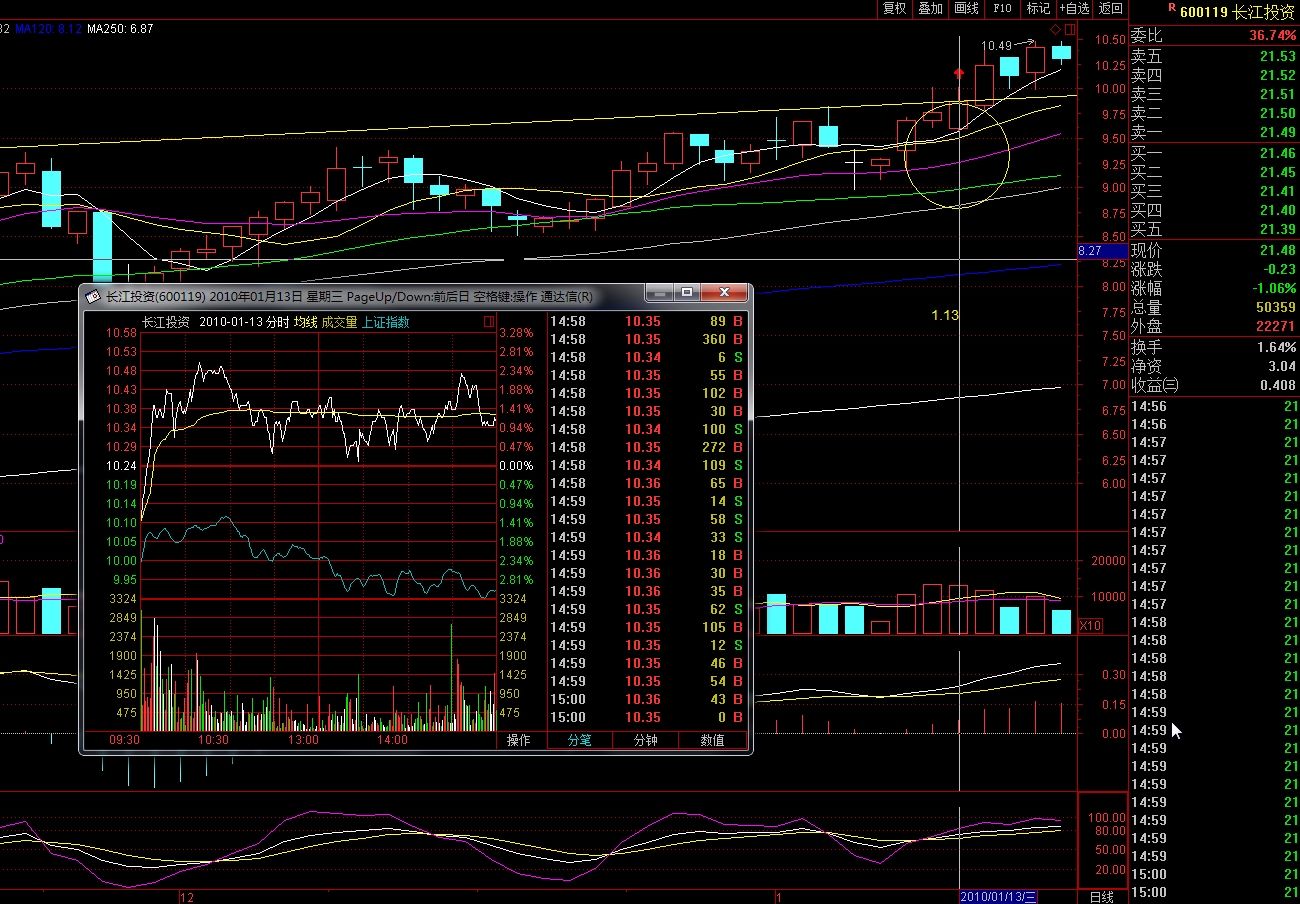Switch to the 分钟 tab
Image resolution: width=1300 pixels, height=904 pixels.
click(645, 740)
